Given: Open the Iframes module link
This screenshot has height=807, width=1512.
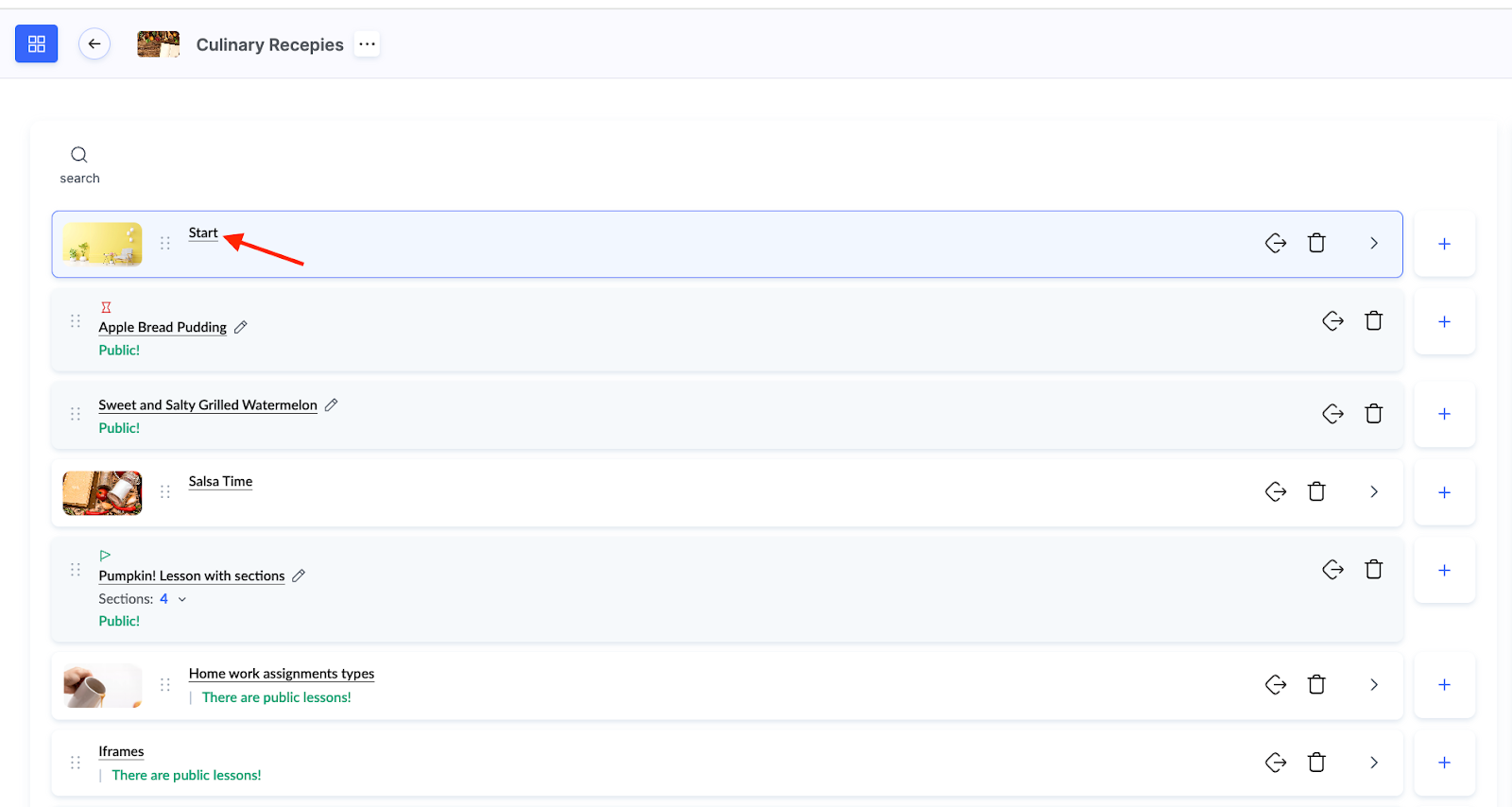Looking at the screenshot, I should [121, 751].
